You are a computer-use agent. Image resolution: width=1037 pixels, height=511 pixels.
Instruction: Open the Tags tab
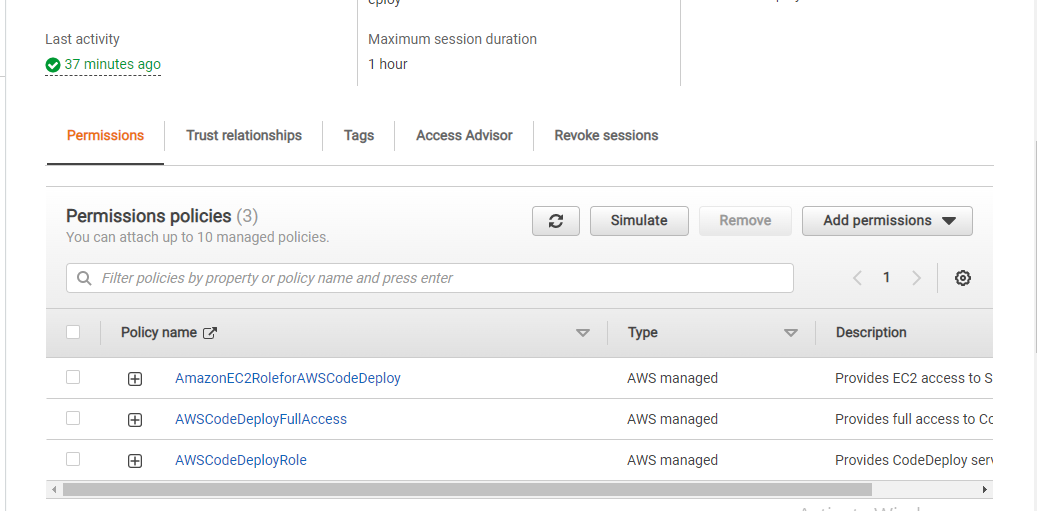[x=359, y=136]
